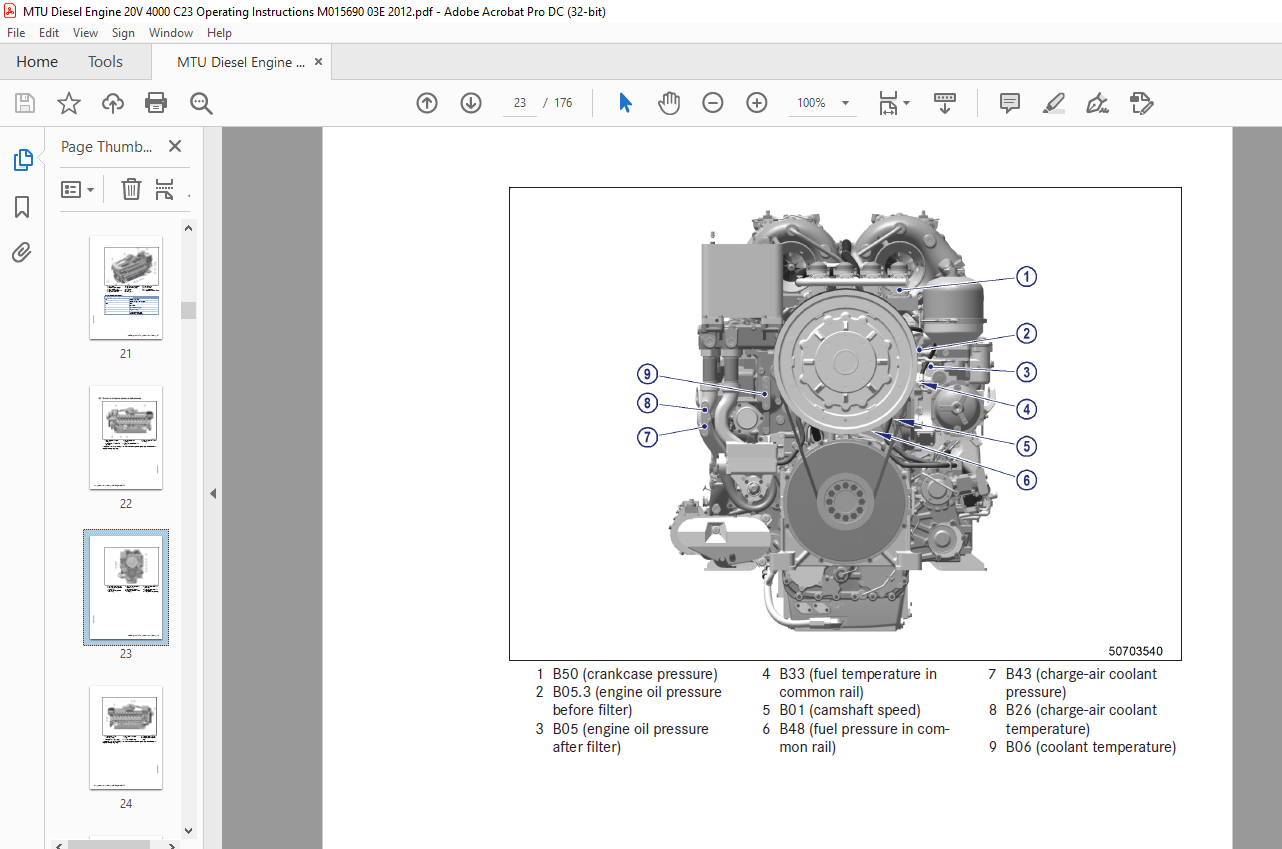Enable scrolling mode keyboard icon
Screen dimensions: 1282x849
[x=945, y=103]
